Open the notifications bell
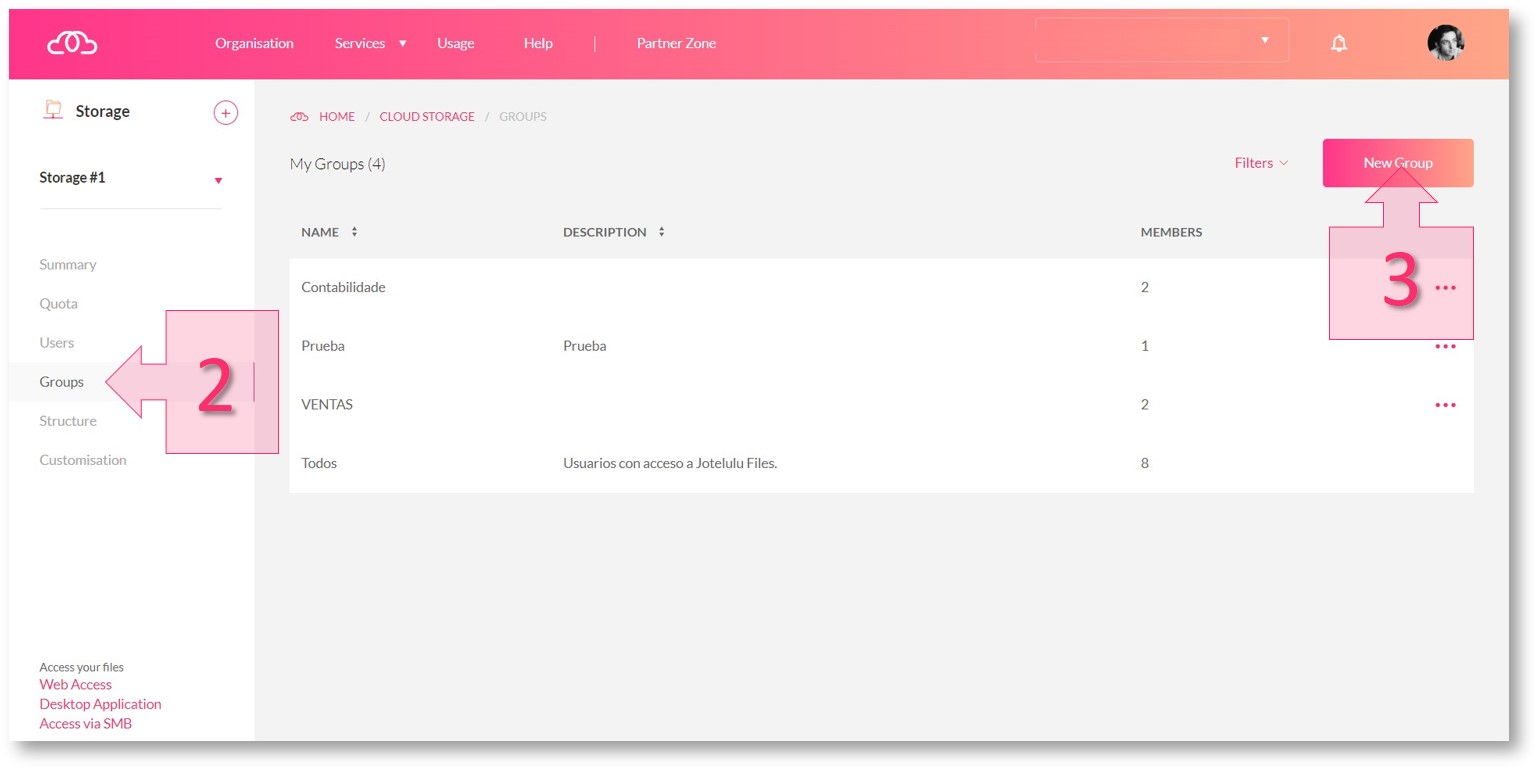 [1338, 43]
